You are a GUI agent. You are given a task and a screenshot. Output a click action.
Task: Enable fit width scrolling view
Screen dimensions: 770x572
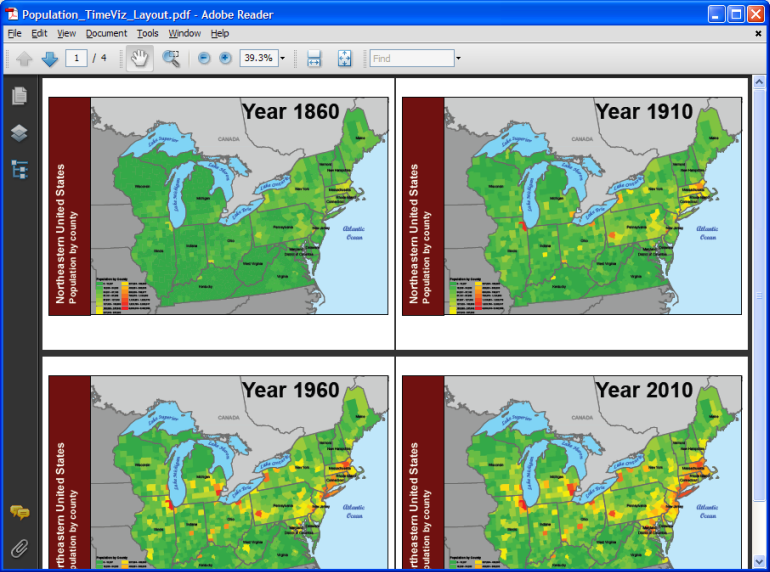314,58
